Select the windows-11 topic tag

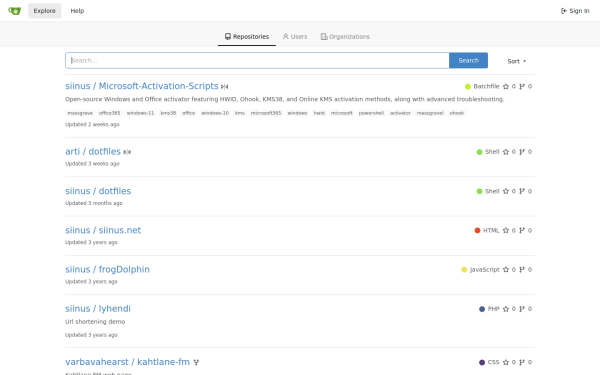140,113
